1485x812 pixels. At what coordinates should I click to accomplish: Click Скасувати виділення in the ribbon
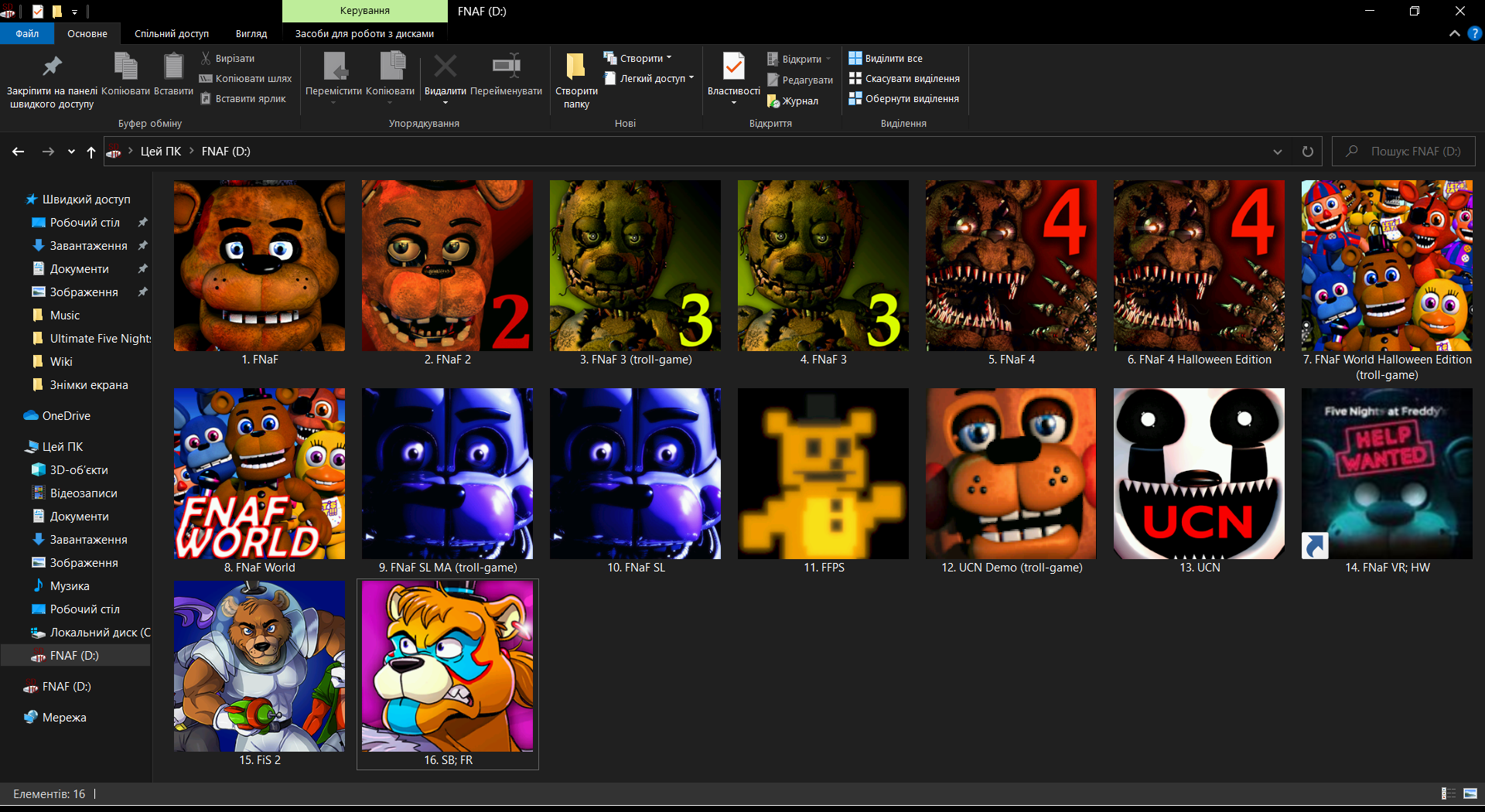tap(904, 78)
